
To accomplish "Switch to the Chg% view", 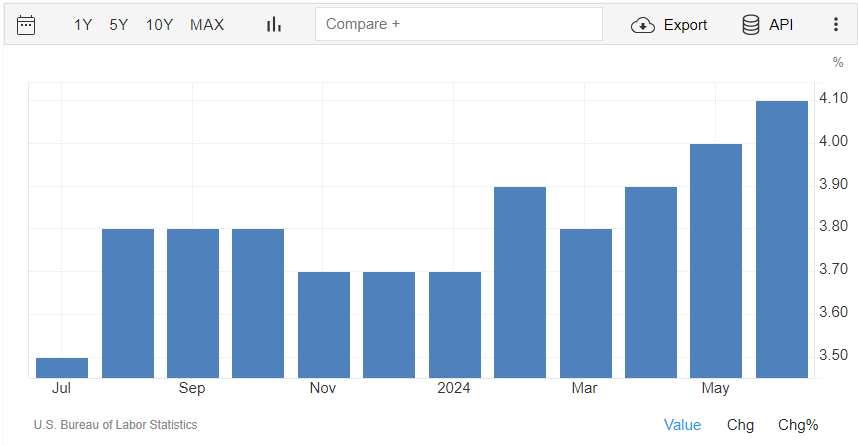I will (798, 425).
